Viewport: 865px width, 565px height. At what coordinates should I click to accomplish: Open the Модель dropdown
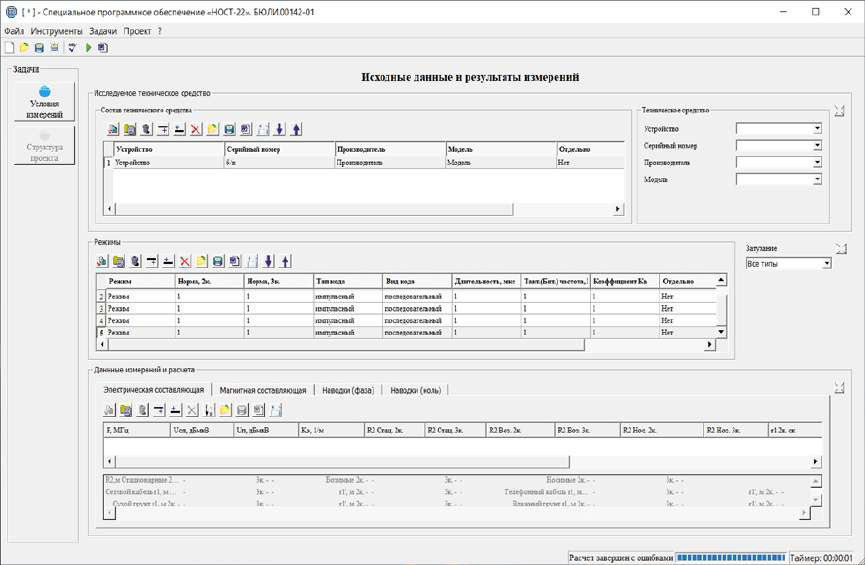(x=818, y=179)
